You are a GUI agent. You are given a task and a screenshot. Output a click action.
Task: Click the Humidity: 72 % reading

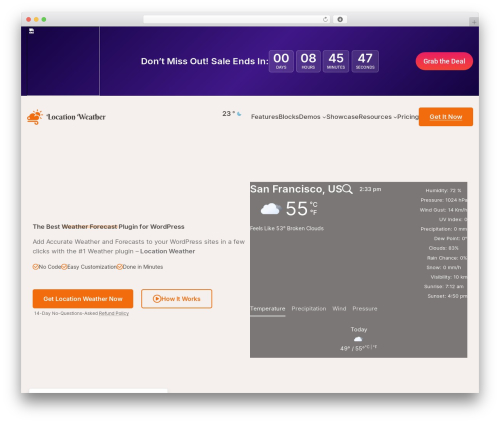(443, 191)
